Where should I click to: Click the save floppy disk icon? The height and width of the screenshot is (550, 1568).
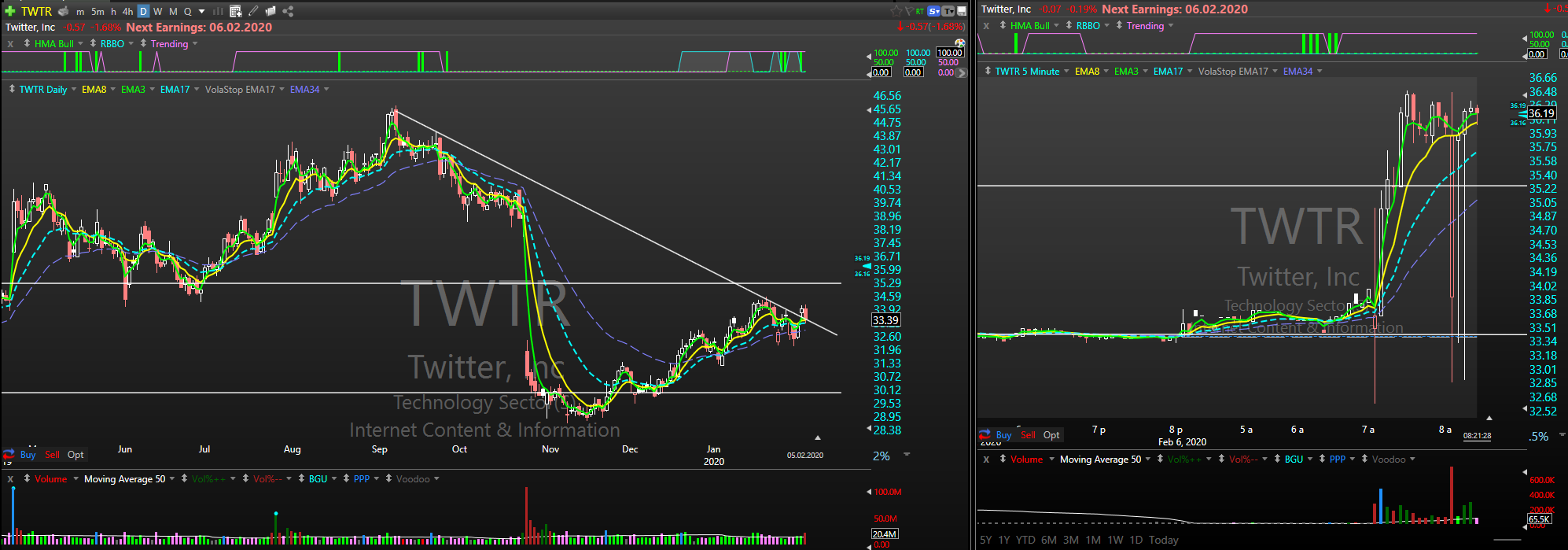click(x=962, y=11)
